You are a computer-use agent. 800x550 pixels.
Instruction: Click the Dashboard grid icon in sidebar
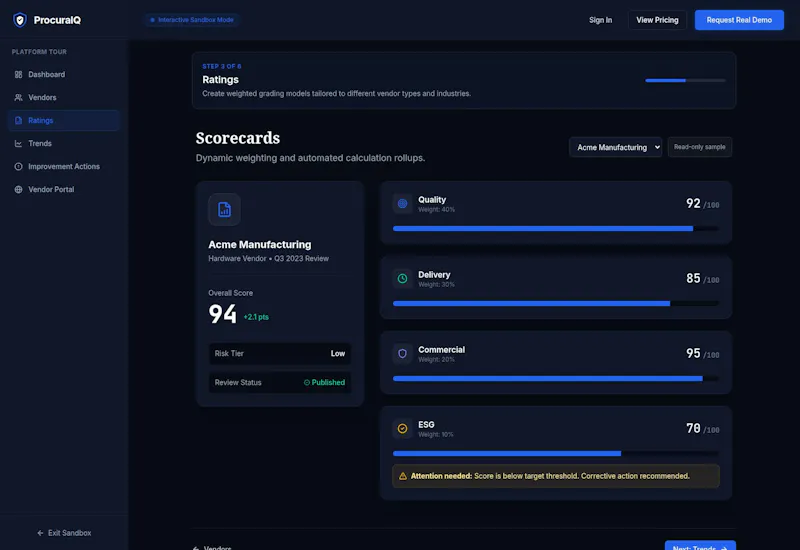[18, 74]
